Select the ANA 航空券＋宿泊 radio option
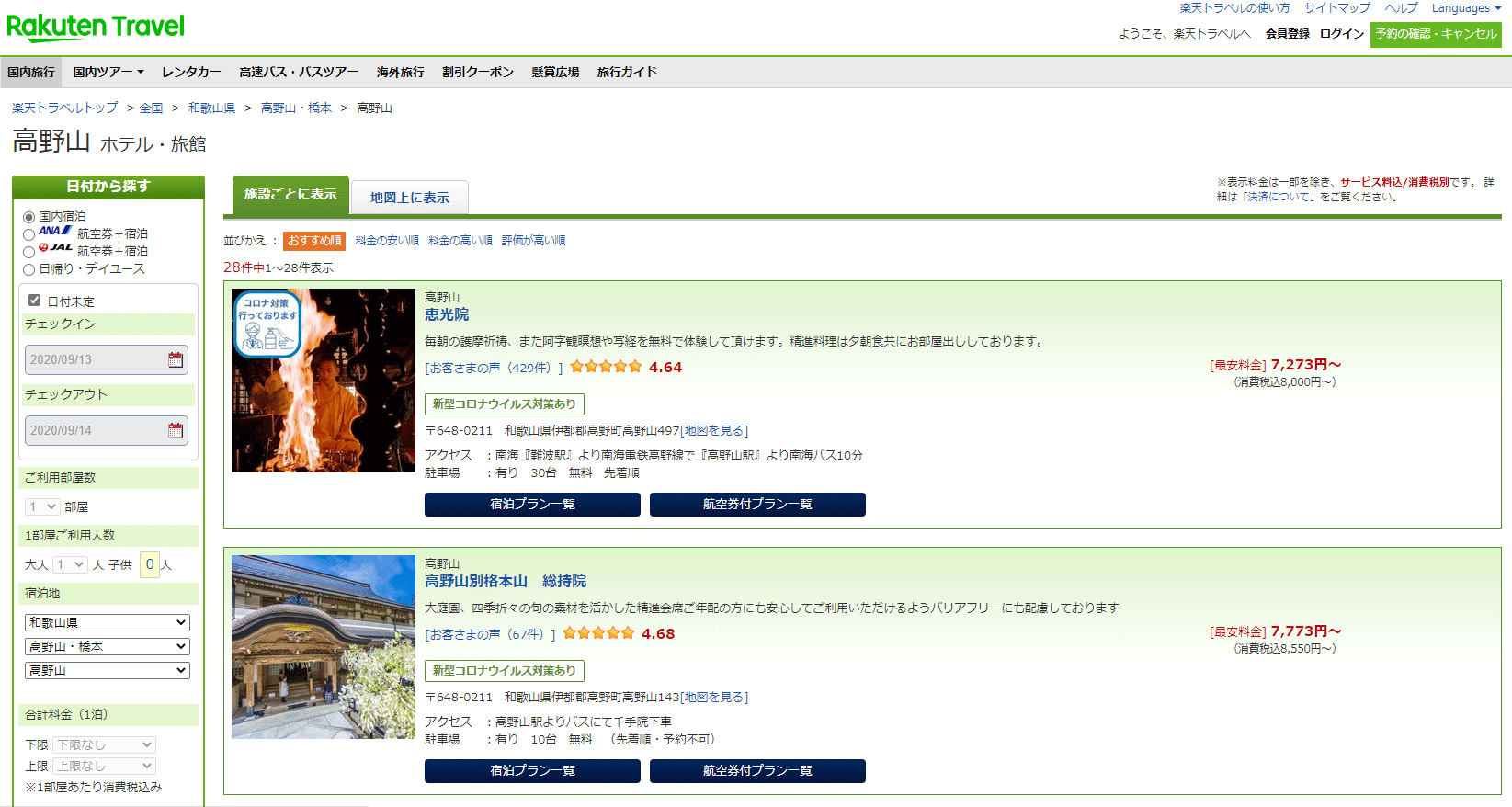This screenshot has width=1512, height=807. (29, 235)
